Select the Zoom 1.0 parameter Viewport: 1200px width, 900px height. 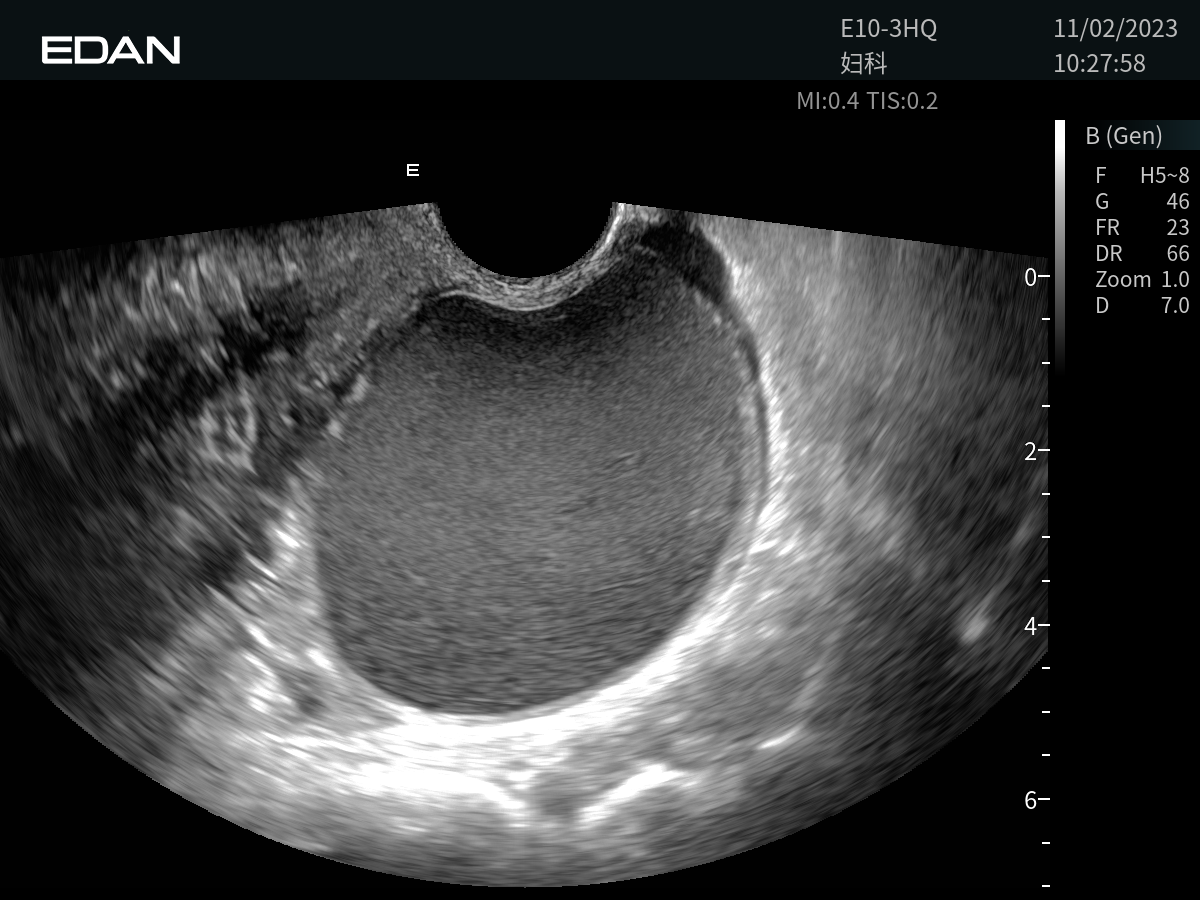1142,280
